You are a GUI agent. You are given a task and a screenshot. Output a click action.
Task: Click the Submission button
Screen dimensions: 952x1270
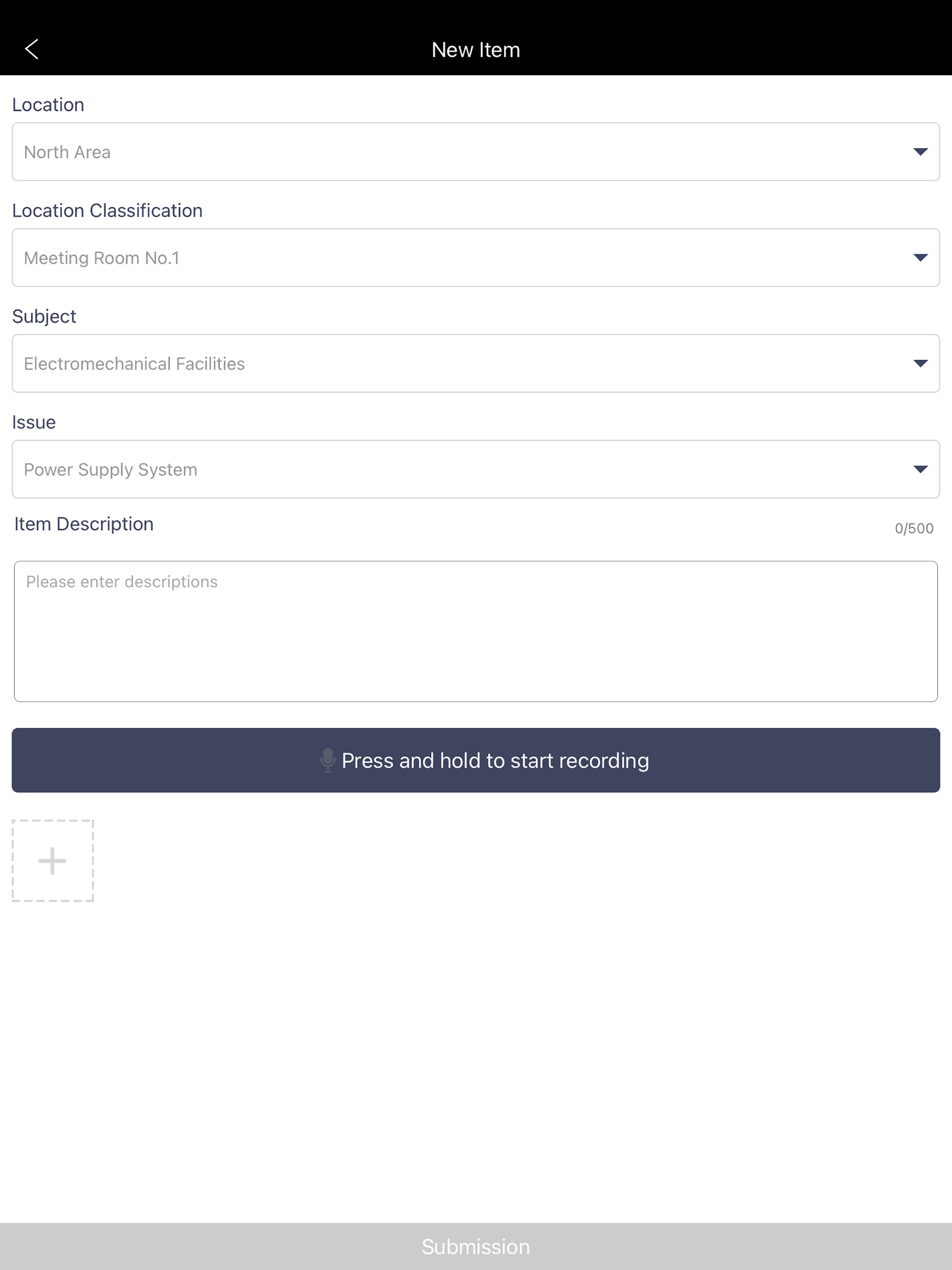point(476,1246)
